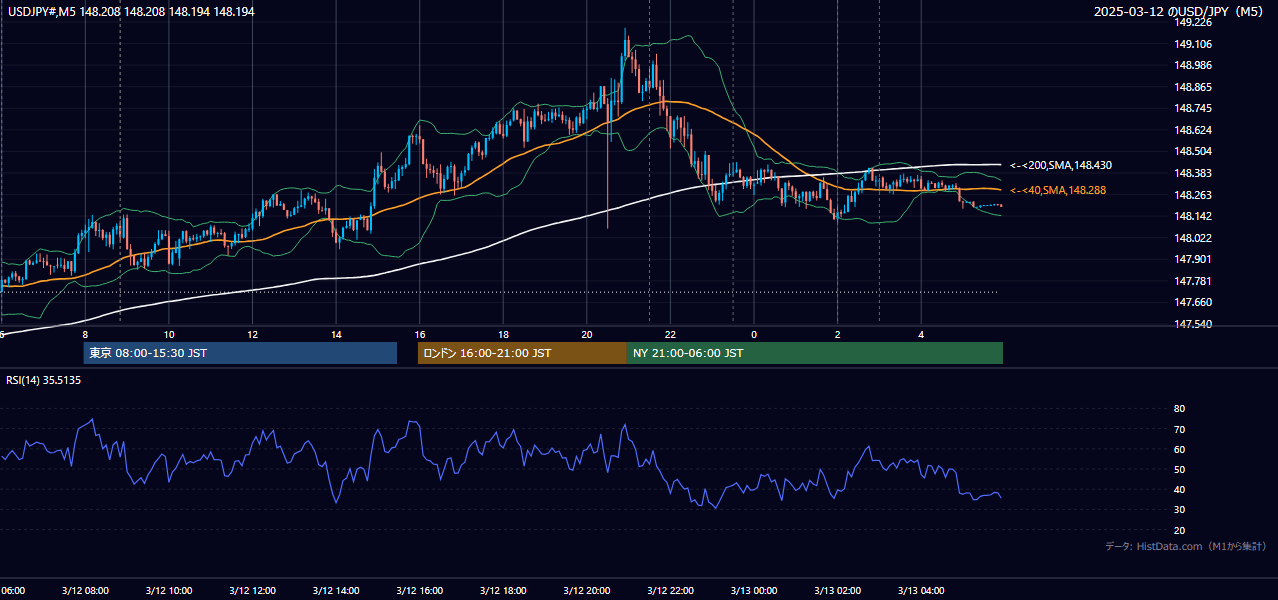Click hour label 22 under the candlestick chart
Screen dimensions: 1278x600
tap(670, 334)
